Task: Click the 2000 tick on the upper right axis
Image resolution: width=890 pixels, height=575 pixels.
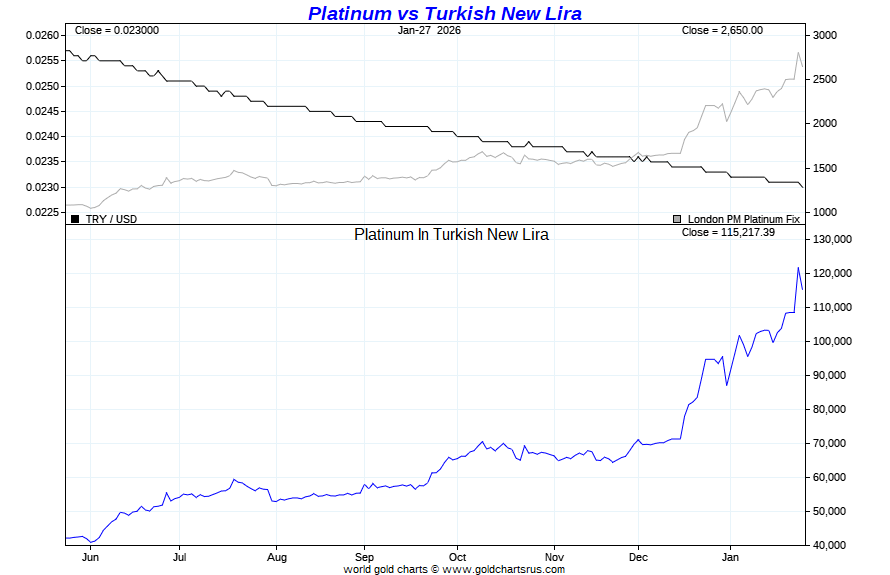Action: point(825,124)
